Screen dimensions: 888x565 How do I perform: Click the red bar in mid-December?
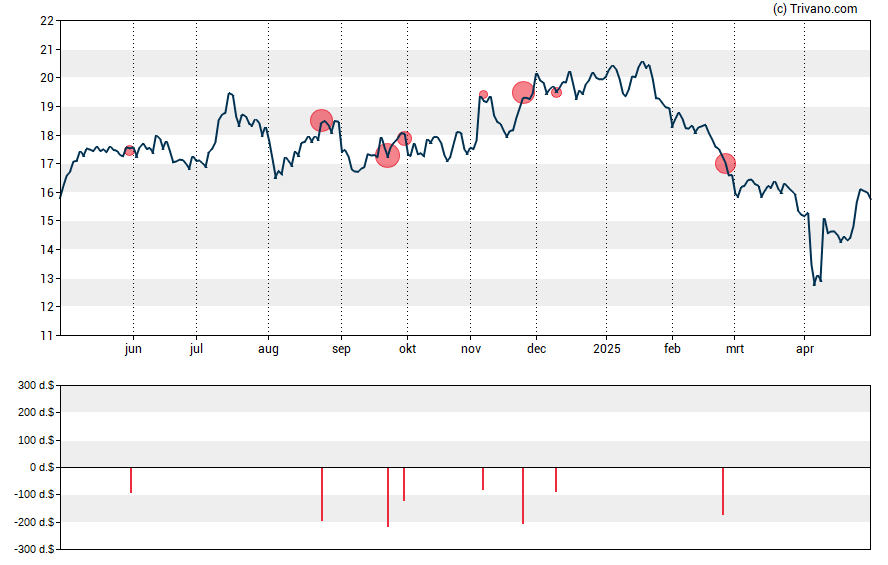(x=556, y=480)
